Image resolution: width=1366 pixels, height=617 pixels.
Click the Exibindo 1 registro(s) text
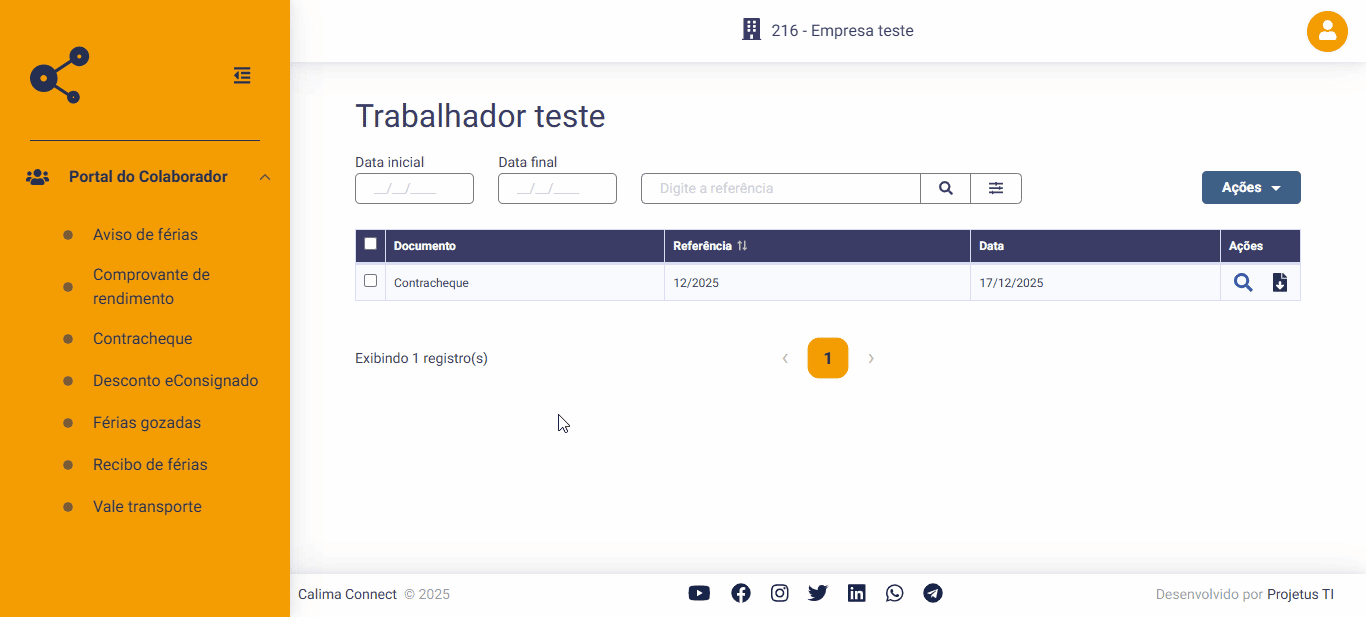[421, 358]
